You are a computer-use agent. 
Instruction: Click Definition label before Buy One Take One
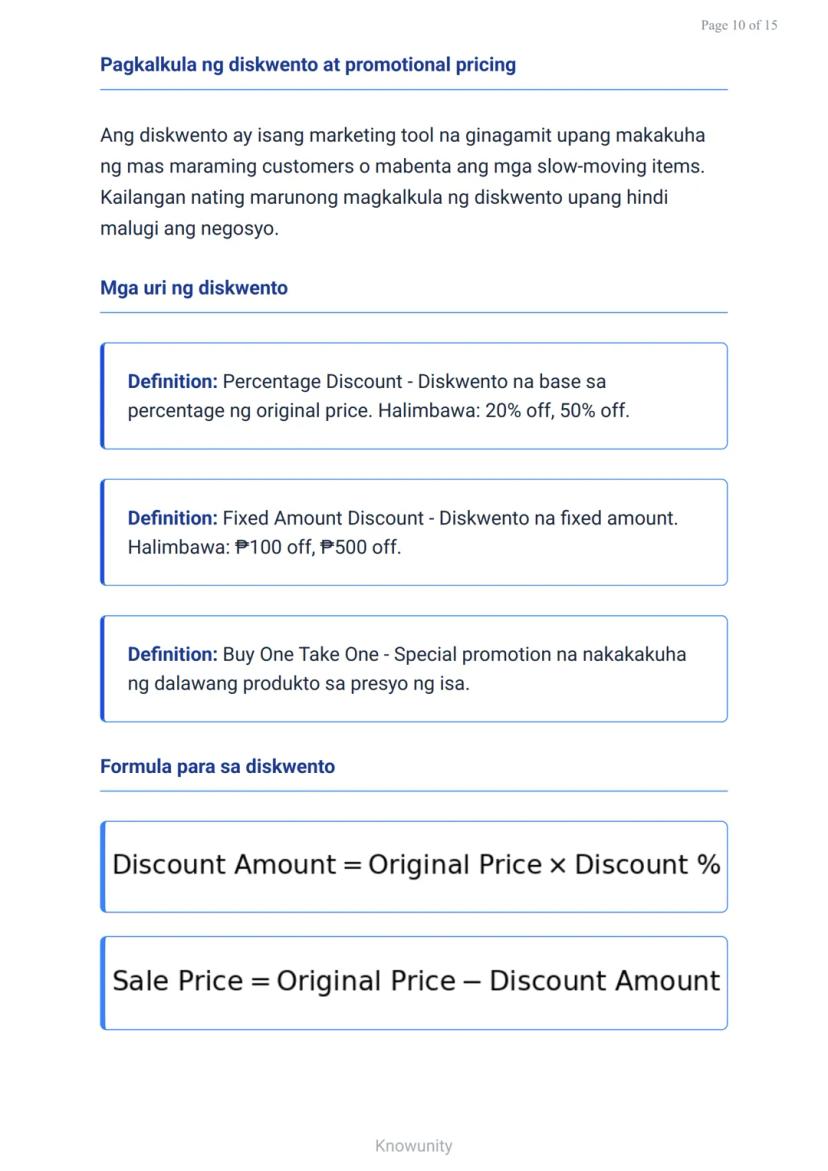172,655
